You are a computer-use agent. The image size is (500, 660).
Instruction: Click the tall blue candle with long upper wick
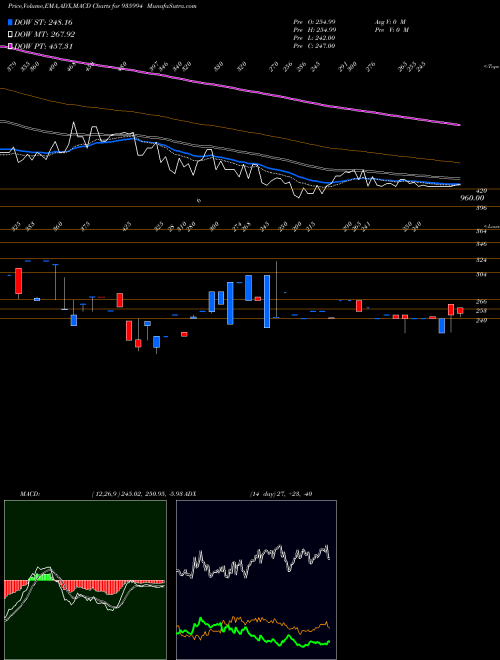[266, 301]
